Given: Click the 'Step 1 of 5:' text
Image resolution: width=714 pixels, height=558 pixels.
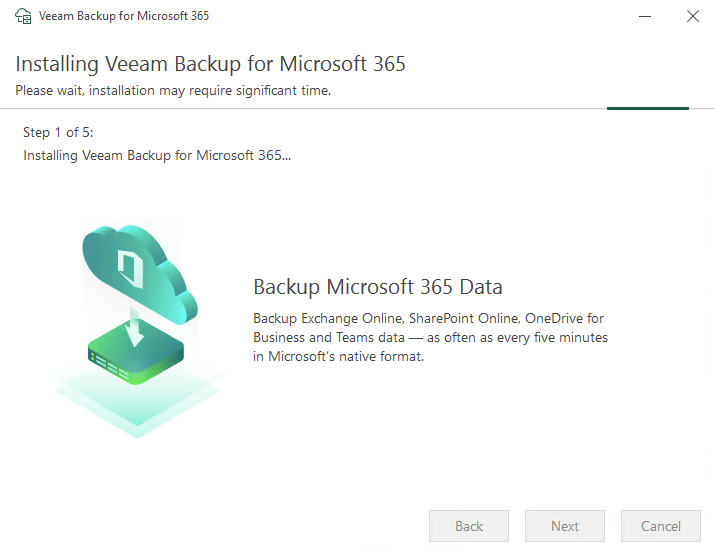Looking at the screenshot, I should click(58, 133).
